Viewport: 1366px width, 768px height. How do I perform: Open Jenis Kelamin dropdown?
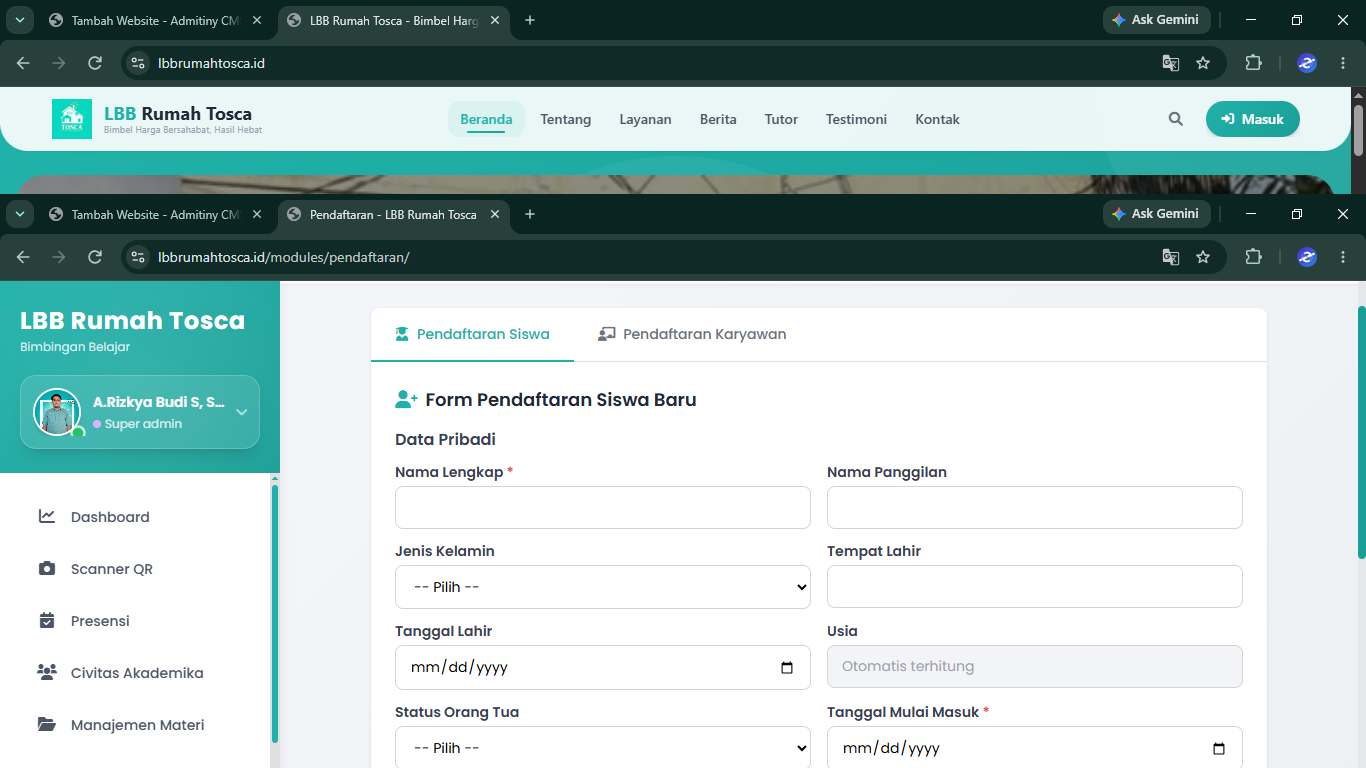(603, 587)
